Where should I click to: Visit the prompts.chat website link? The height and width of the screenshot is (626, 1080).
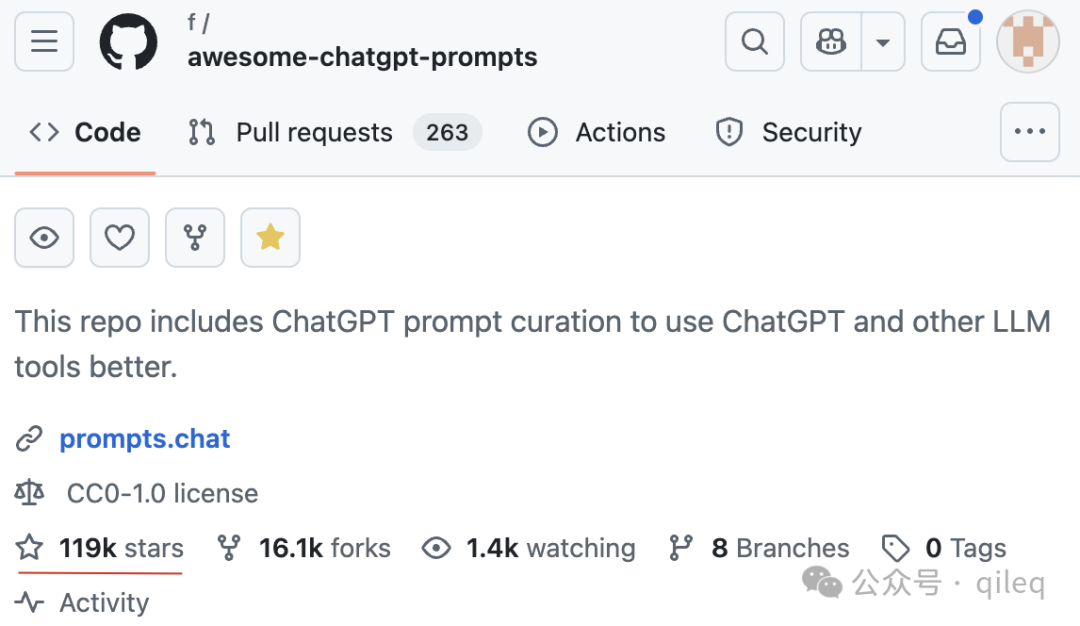(145, 439)
